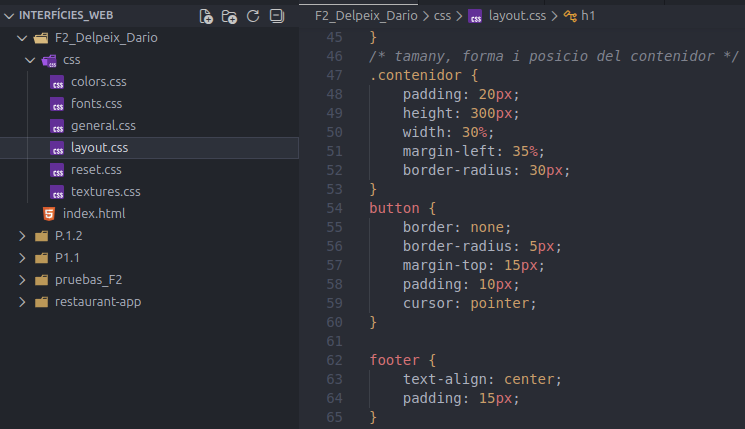
Task: Refresh the explorer file tree
Action: [x=253, y=16]
